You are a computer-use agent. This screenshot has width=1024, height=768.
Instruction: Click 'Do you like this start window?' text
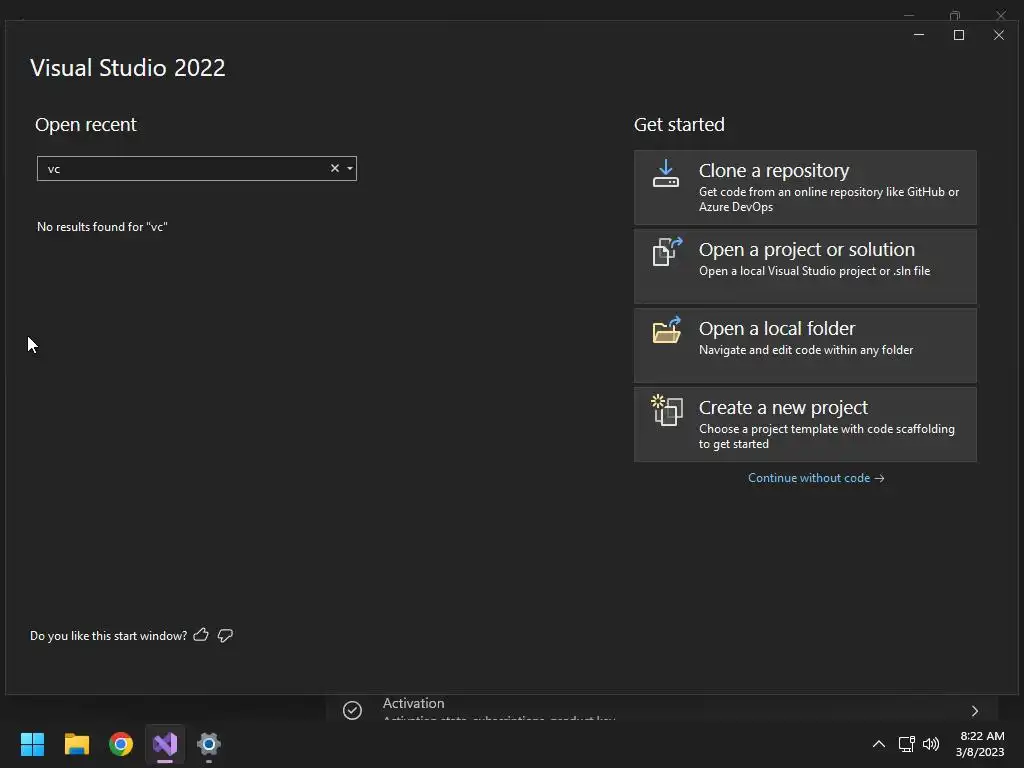(x=108, y=635)
